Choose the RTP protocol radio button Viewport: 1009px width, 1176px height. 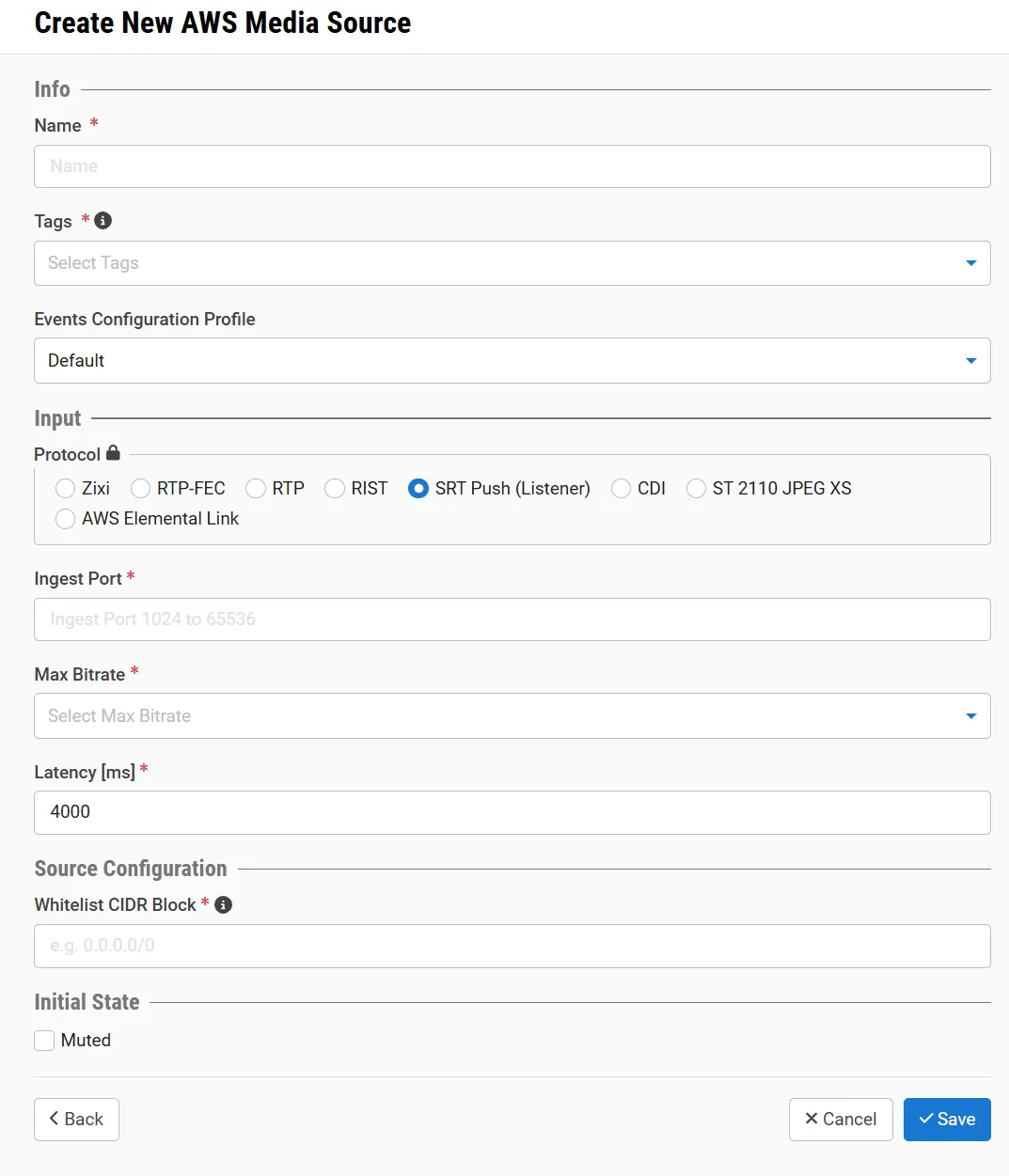(x=256, y=489)
